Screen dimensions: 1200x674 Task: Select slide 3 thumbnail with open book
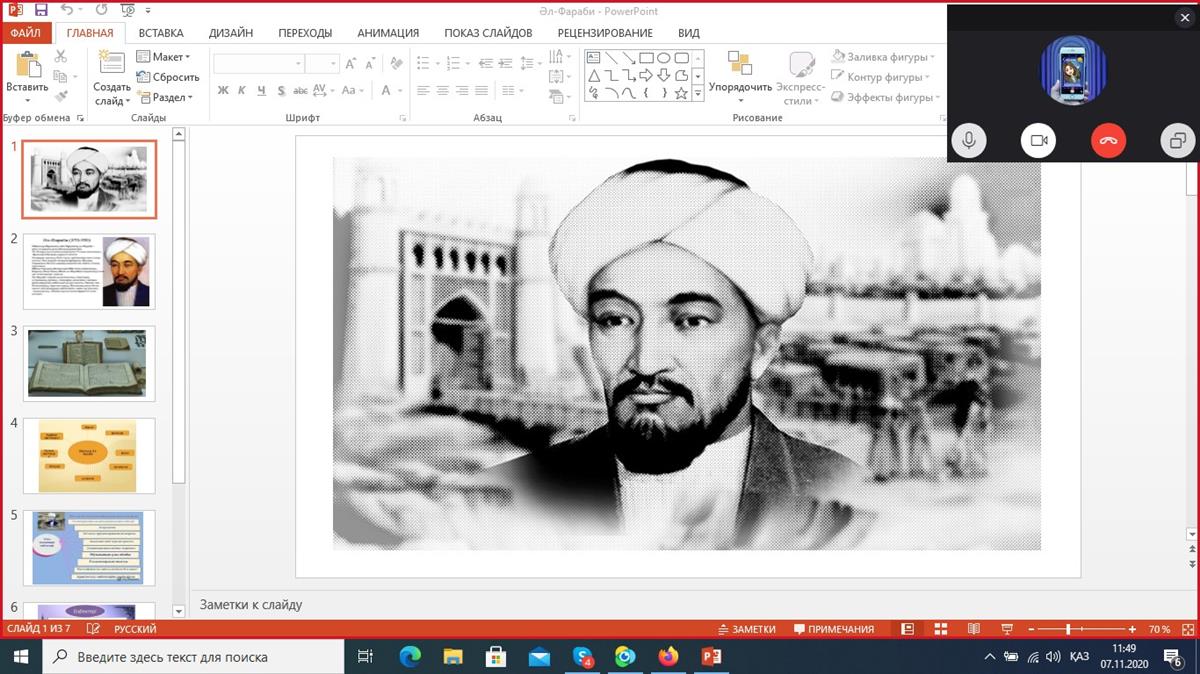89,364
